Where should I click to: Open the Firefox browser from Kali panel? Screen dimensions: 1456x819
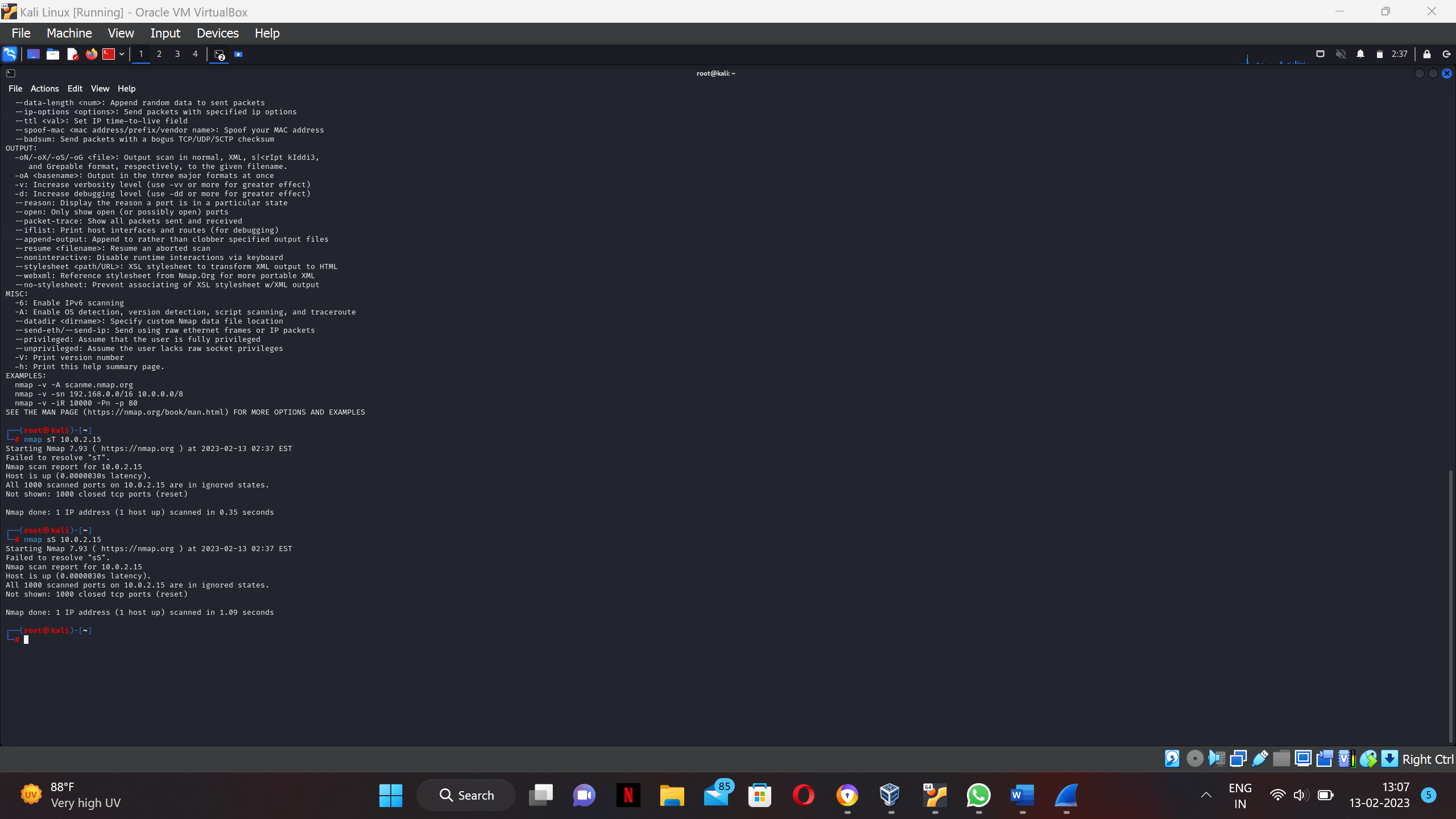tap(91, 54)
